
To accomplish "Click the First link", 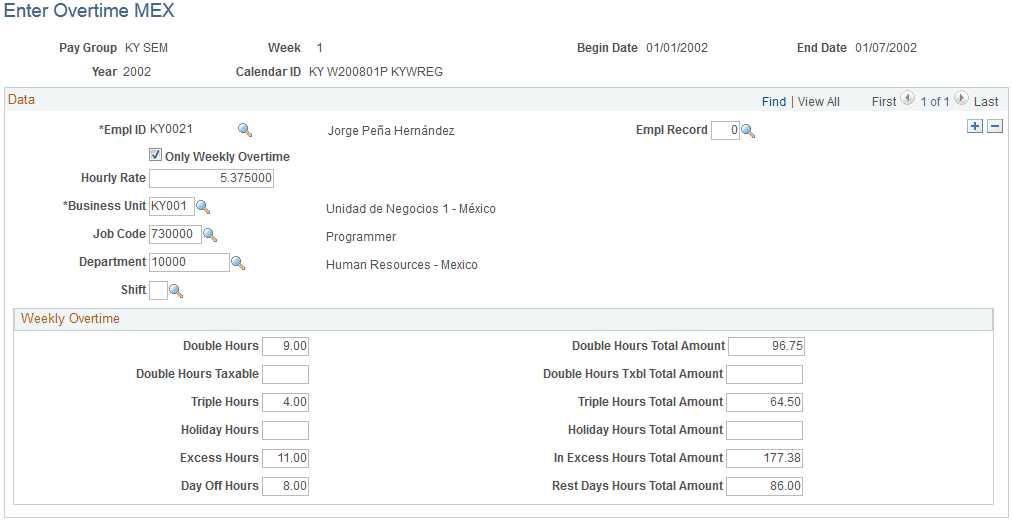I will (x=884, y=101).
